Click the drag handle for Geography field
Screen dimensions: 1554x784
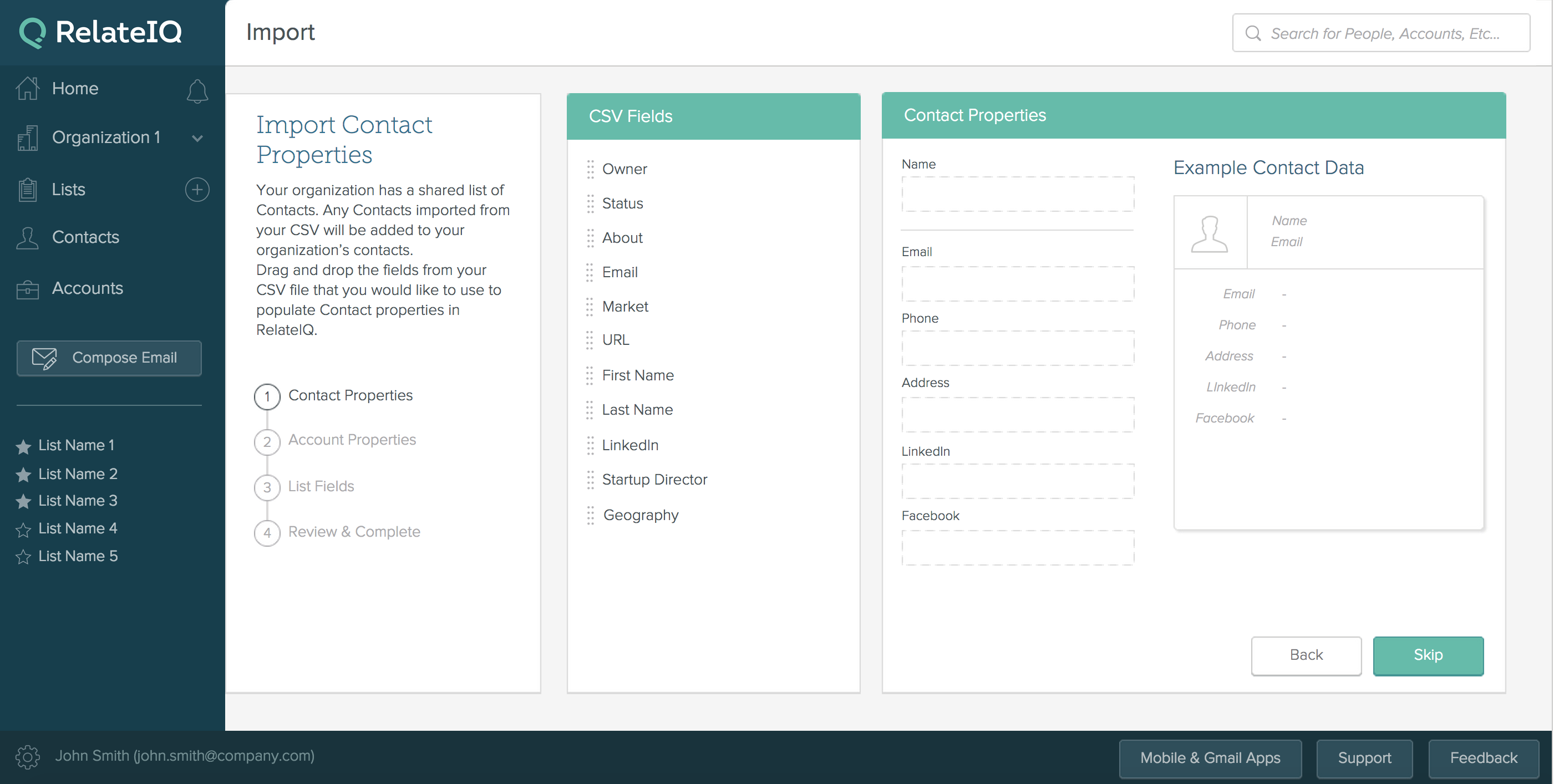(x=590, y=516)
